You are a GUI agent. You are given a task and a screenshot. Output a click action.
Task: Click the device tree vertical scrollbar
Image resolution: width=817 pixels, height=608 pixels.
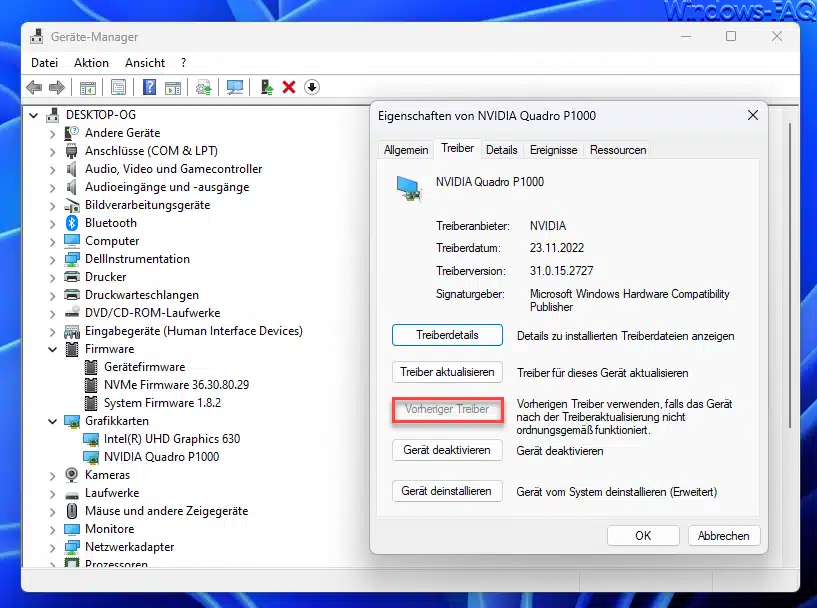(790, 276)
